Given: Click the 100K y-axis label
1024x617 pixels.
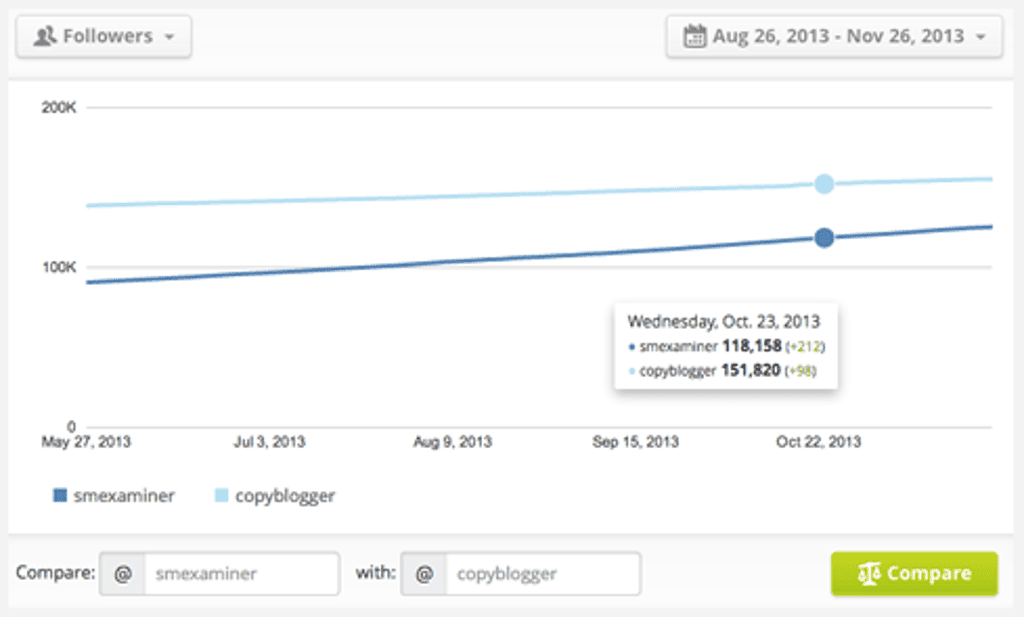Looking at the screenshot, I should [x=59, y=267].
